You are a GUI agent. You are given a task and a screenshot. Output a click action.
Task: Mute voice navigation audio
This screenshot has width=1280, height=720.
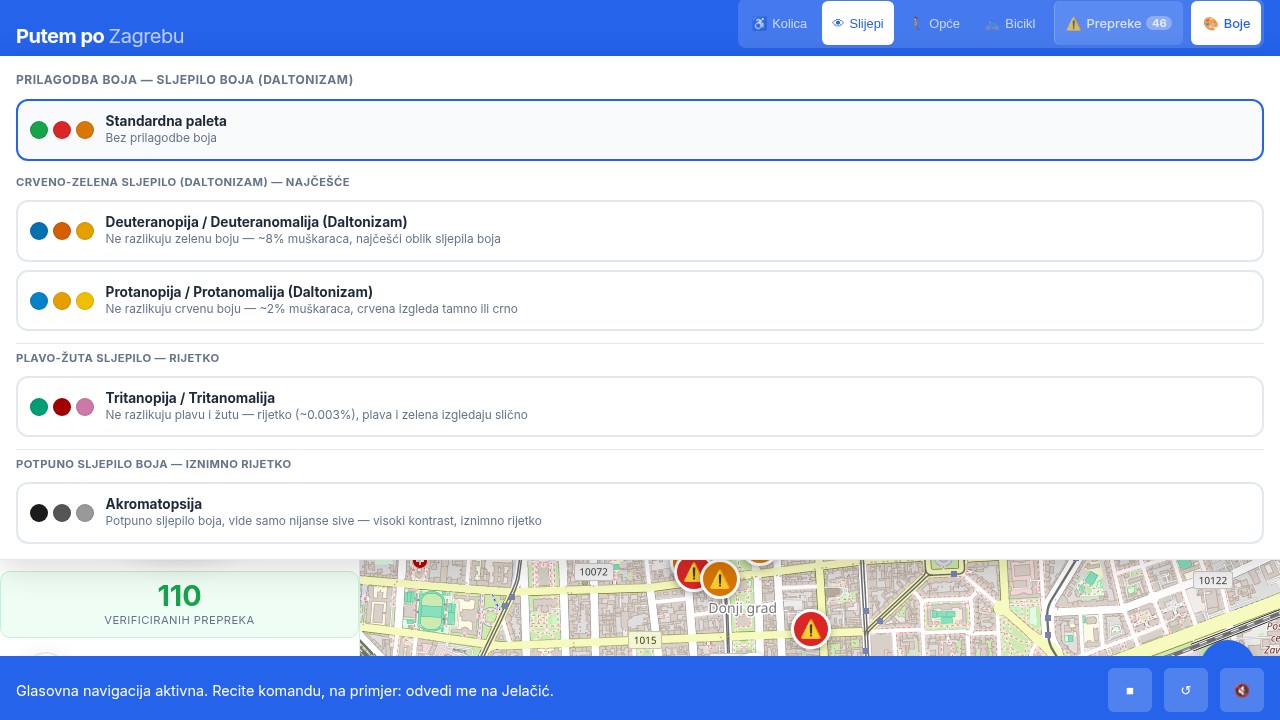coord(1242,690)
